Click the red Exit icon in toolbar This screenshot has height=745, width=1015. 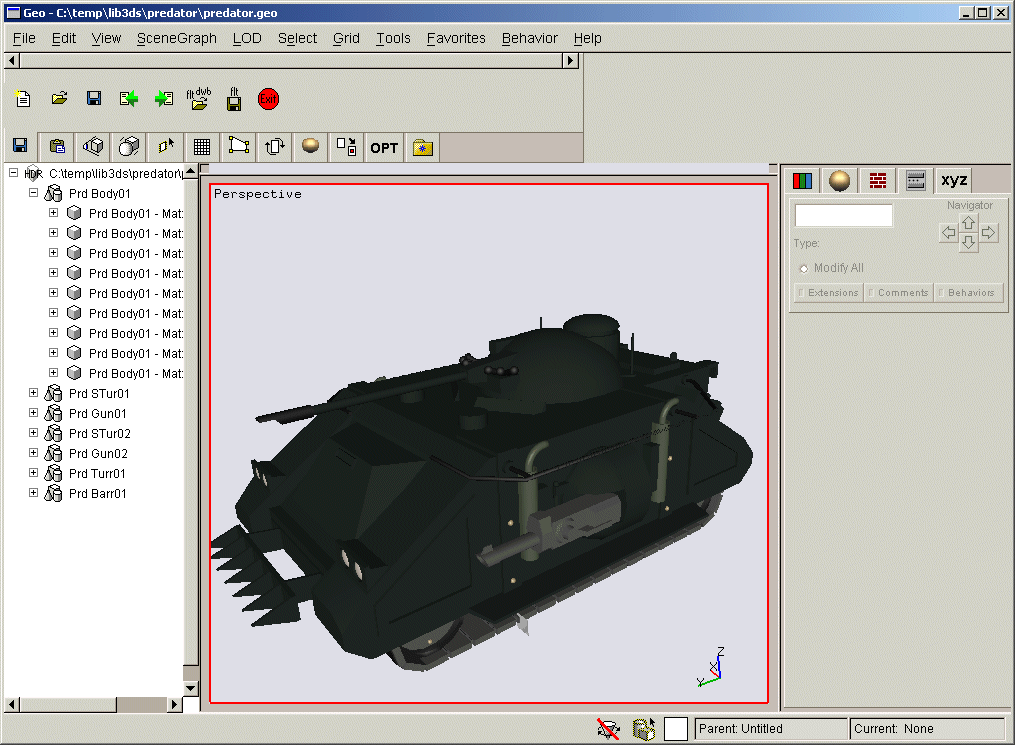pyautogui.click(x=268, y=98)
